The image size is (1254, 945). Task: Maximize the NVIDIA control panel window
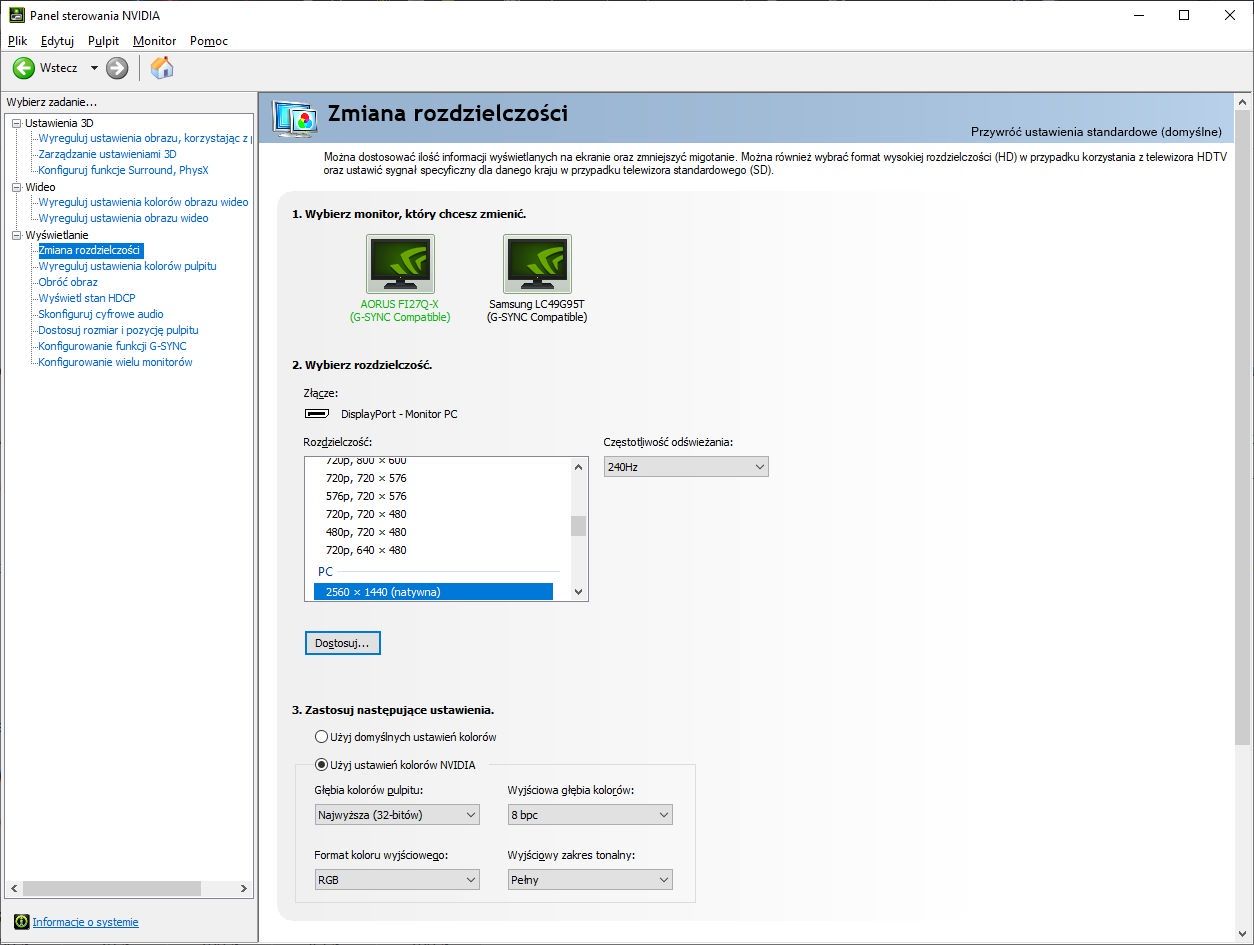(1184, 15)
